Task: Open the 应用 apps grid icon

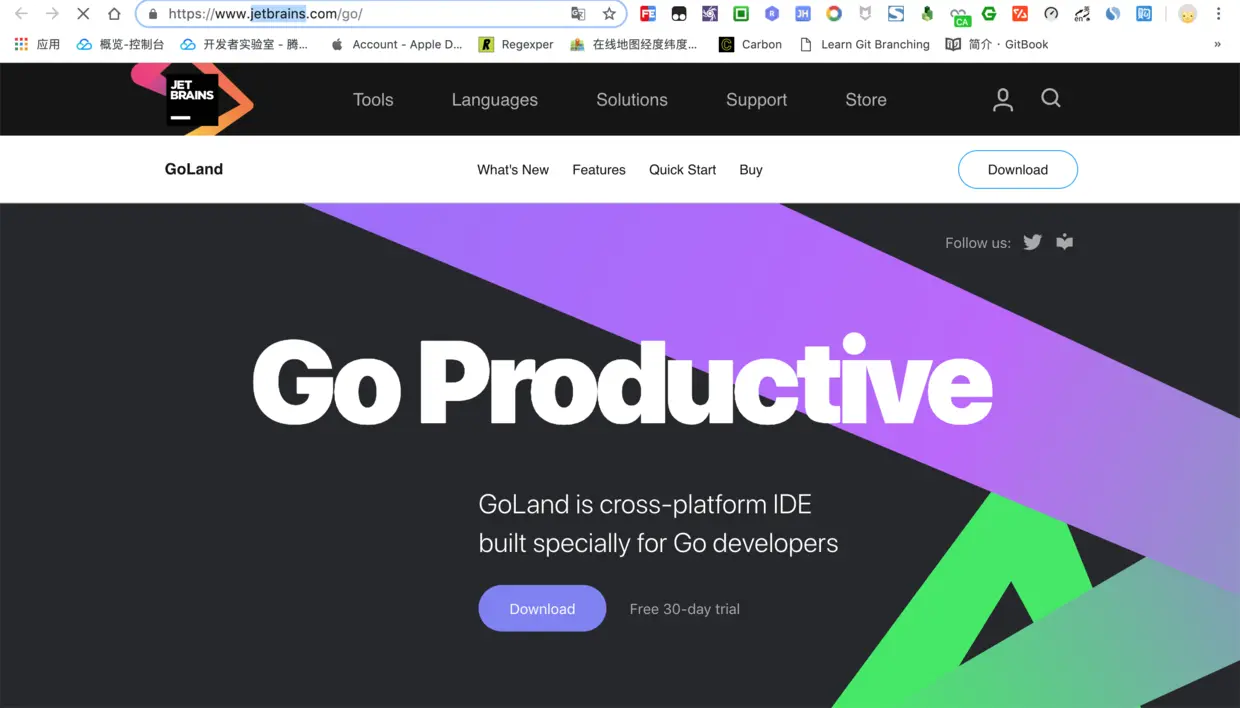Action: click(20, 44)
